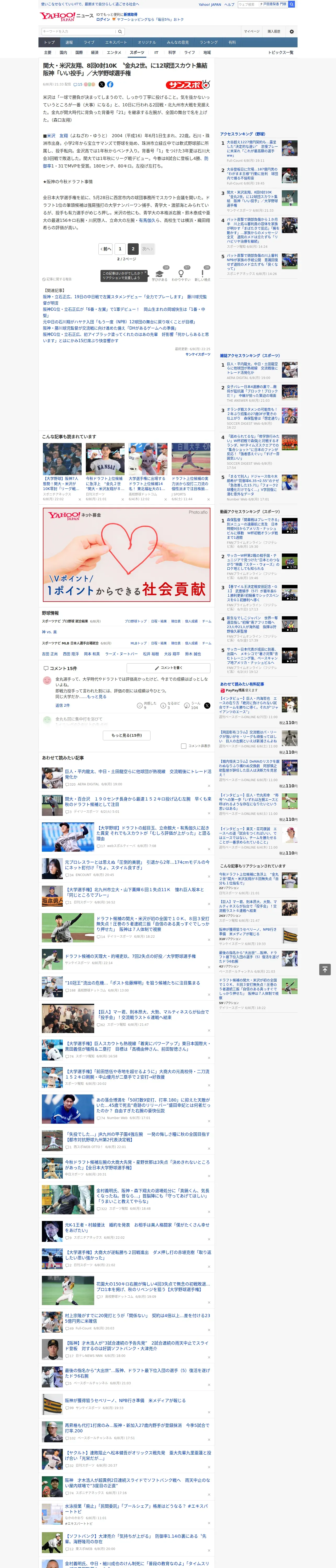The image size is (336, 1568).
Task: Click the なるほど reaction icon
Action: (164, 706)
